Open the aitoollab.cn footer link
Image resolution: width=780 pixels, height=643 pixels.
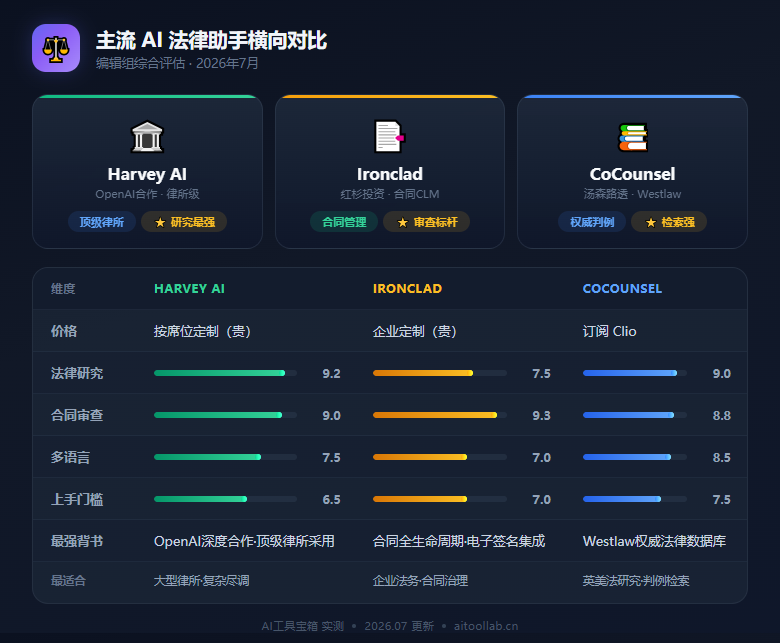(486, 626)
